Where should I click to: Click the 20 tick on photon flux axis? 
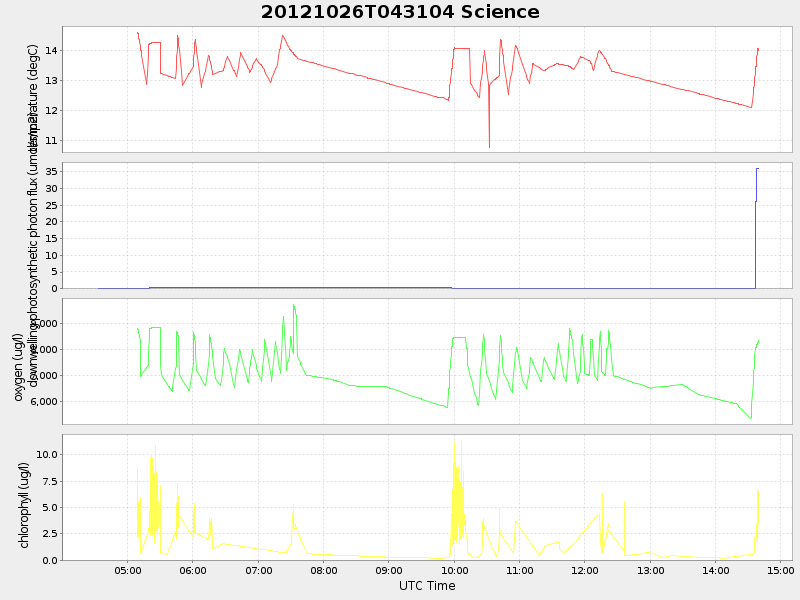[x=51, y=221]
